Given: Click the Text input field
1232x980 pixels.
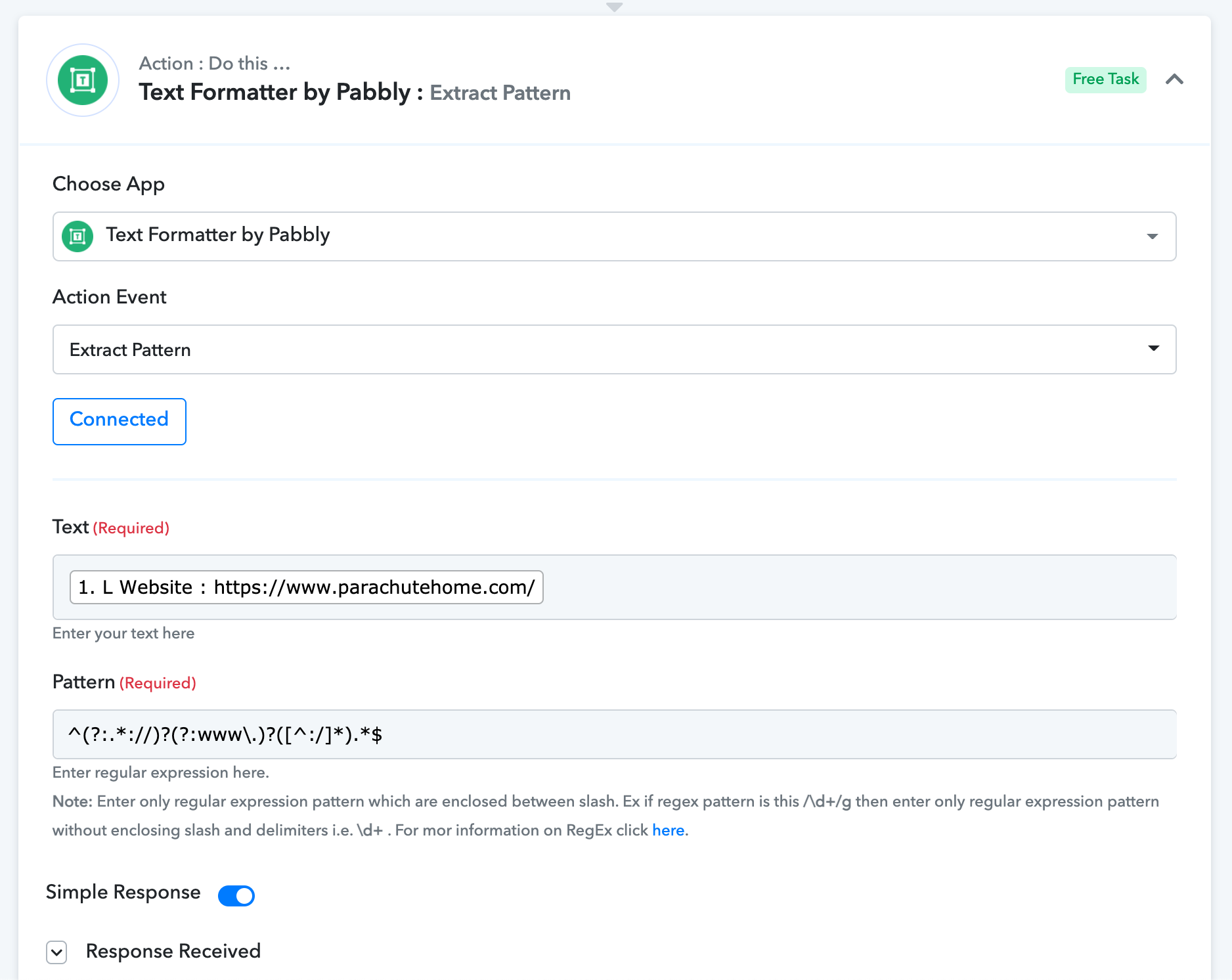Looking at the screenshot, I should [x=614, y=587].
